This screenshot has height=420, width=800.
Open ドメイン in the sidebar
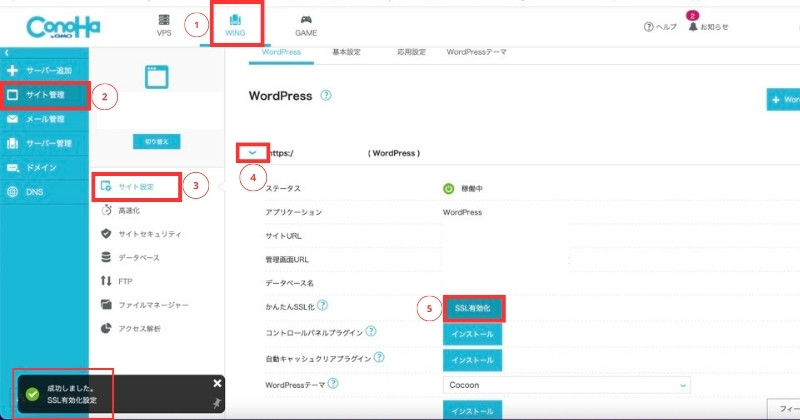coord(44,167)
